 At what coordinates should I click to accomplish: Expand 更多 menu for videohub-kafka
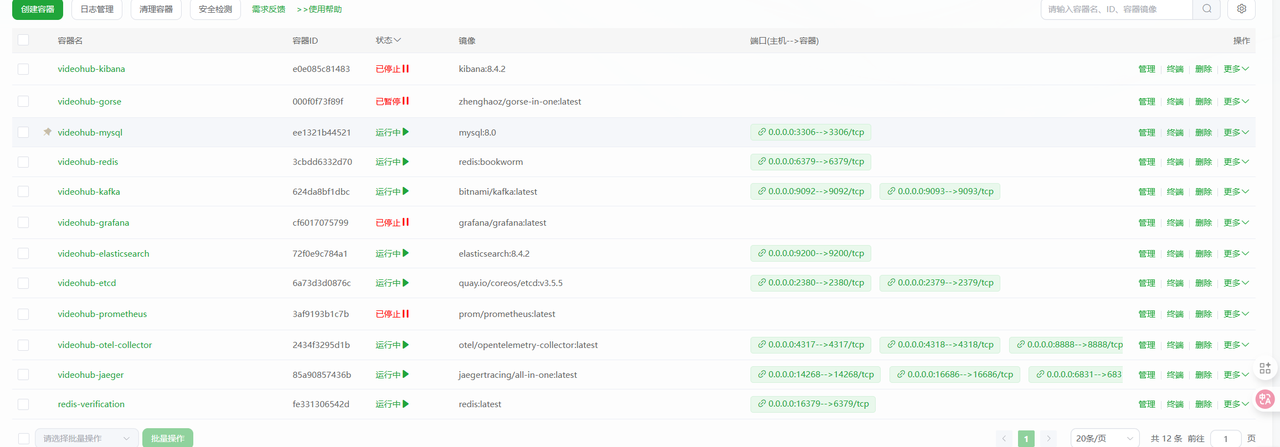click(1236, 191)
